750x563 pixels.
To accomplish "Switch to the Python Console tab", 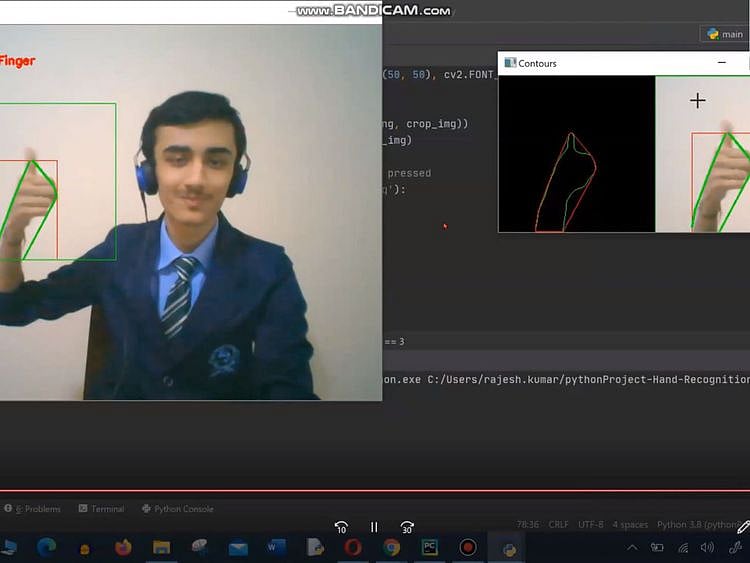I will 178,509.
